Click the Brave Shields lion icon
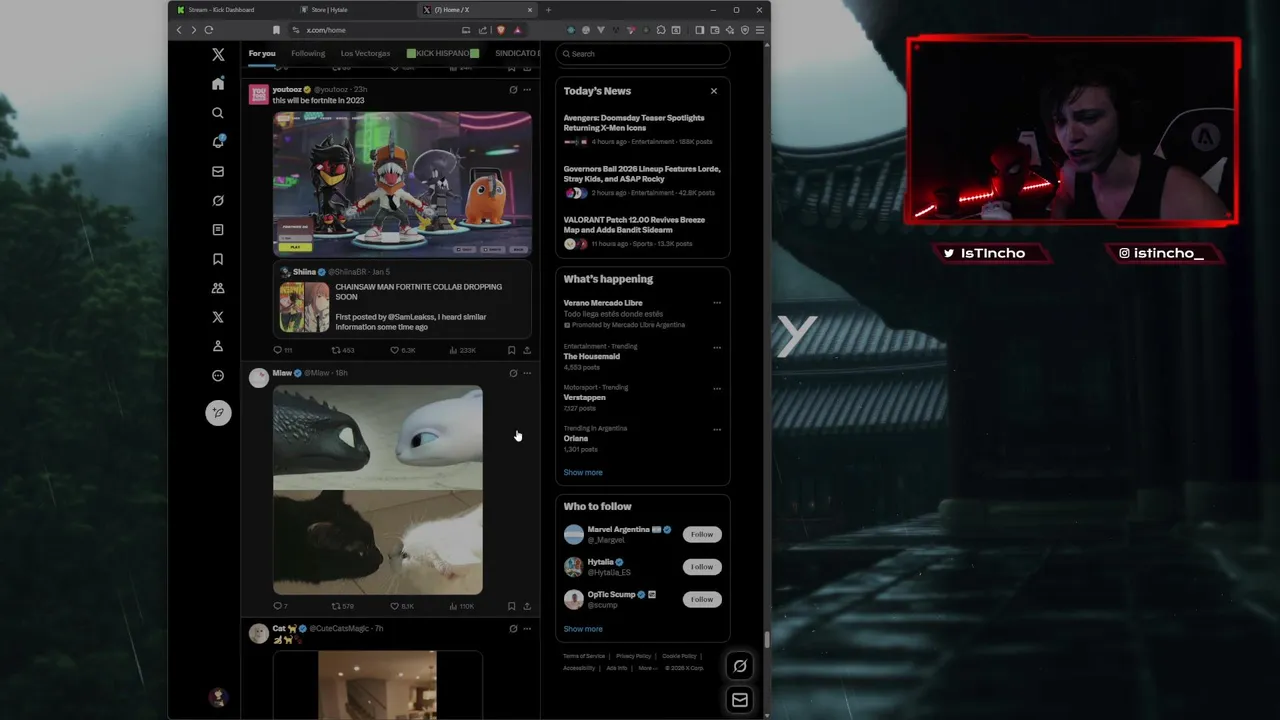The width and height of the screenshot is (1280, 720). 501,30
